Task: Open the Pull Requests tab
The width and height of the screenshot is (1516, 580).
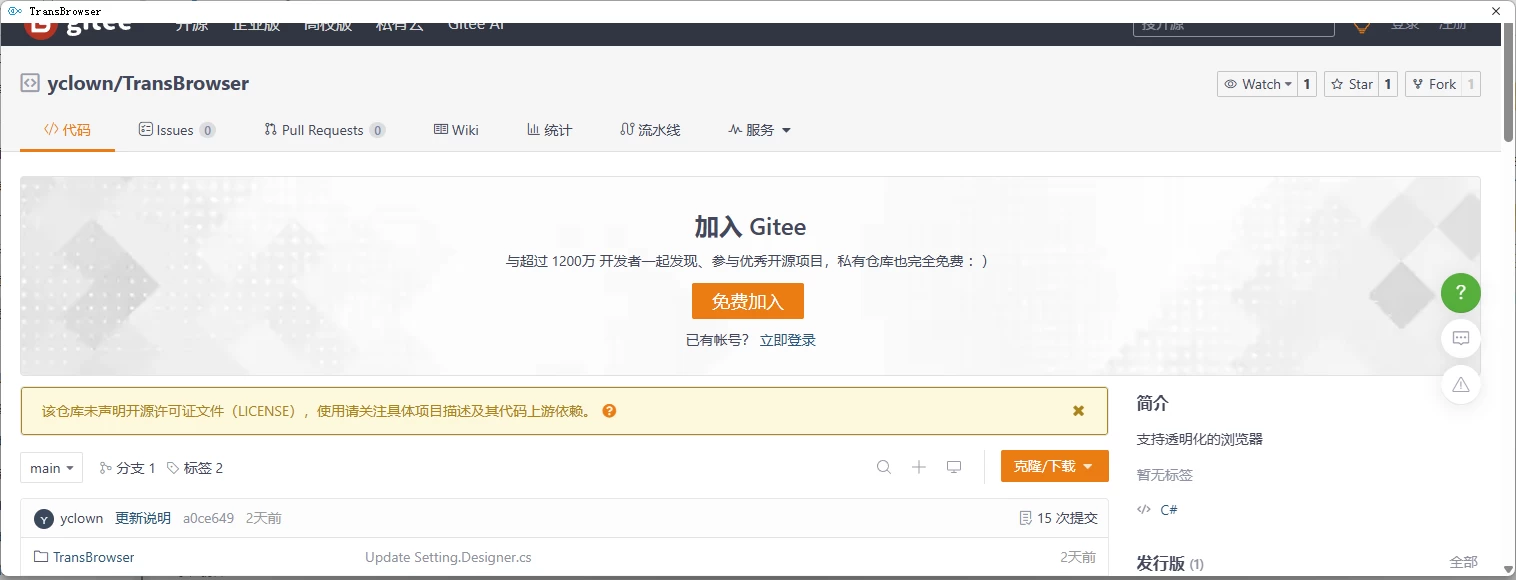Action: 325,130
